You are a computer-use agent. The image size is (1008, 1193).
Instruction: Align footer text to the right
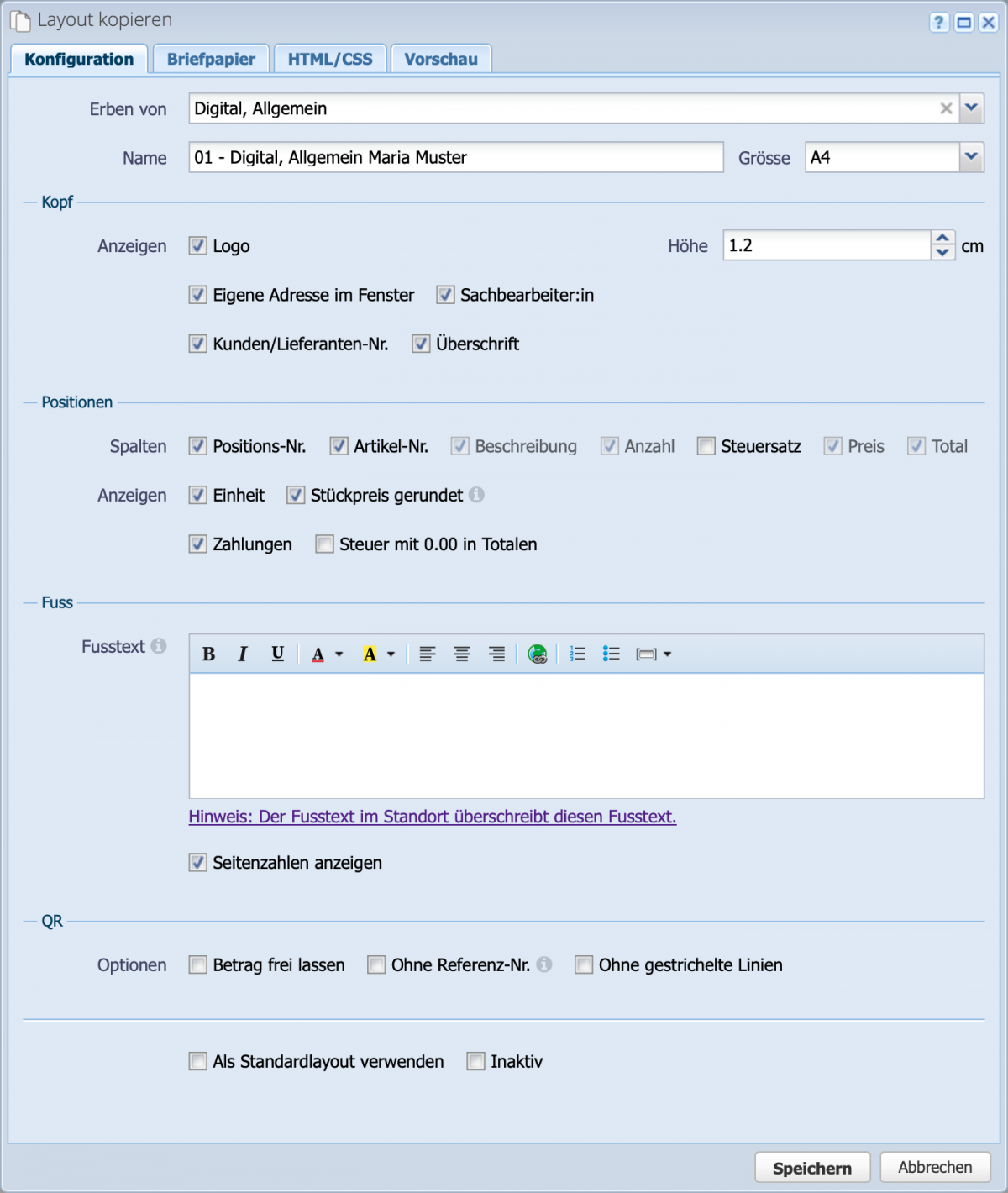pos(496,654)
